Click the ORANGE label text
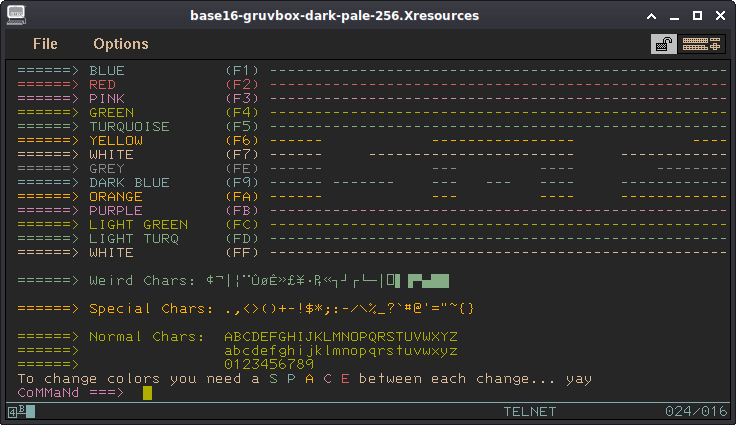736x425 pixels. [x=116, y=197]
